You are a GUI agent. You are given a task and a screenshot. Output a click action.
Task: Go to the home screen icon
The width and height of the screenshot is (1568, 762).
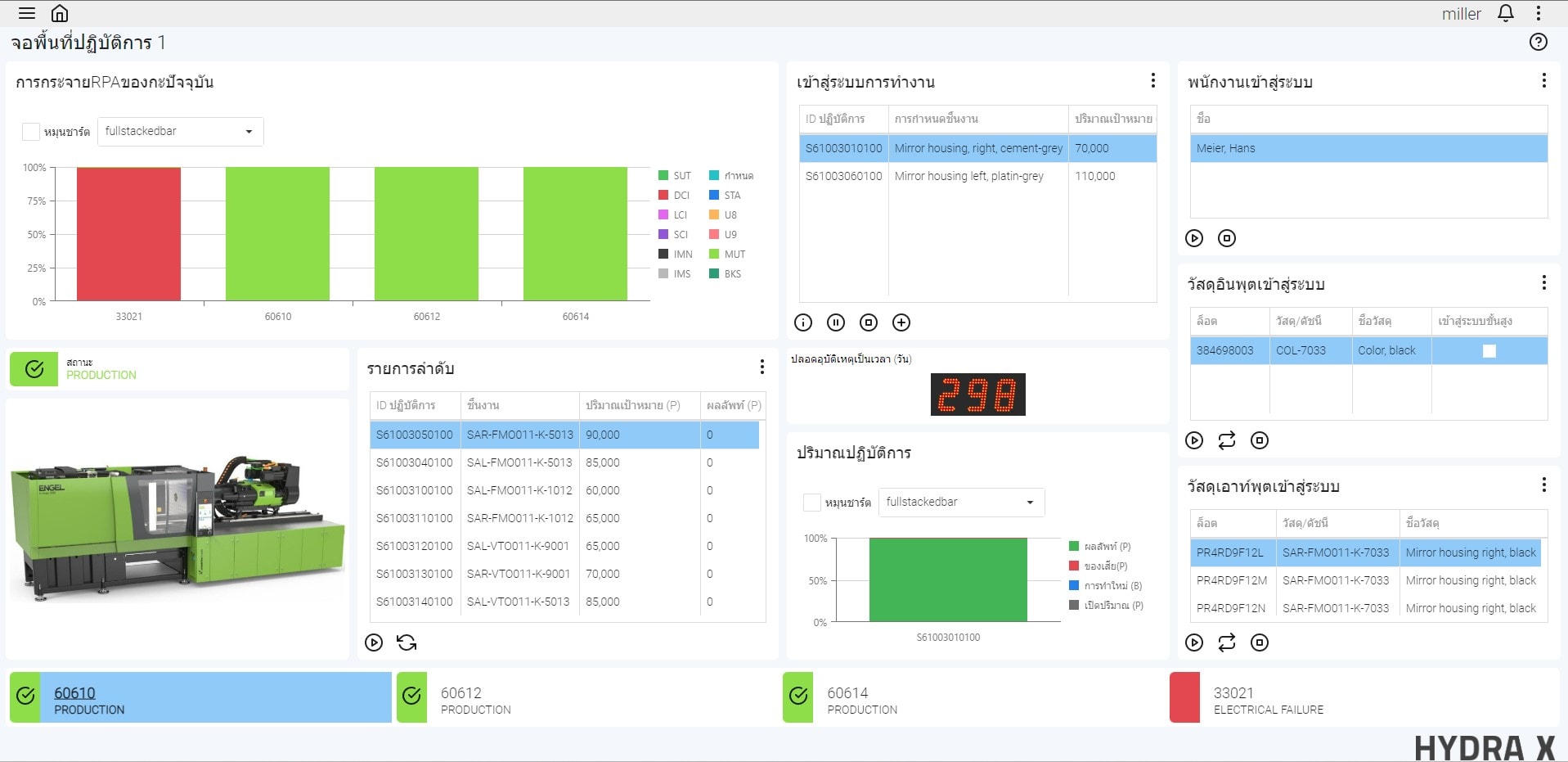60,13
